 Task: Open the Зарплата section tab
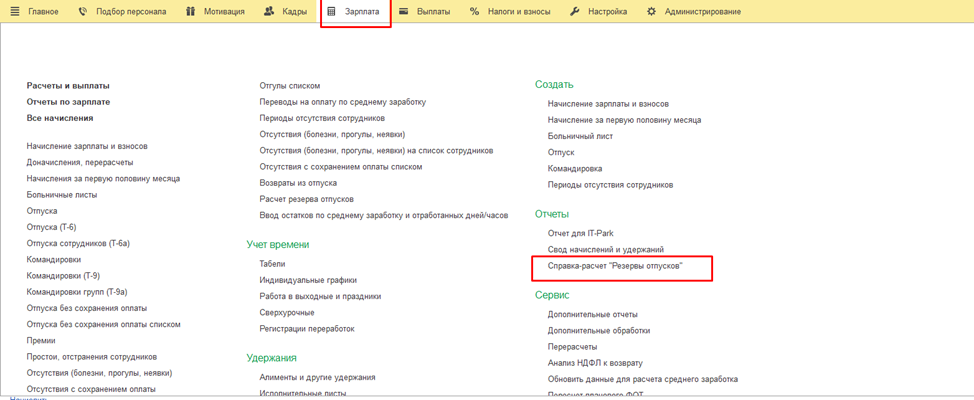coord(361,12)
